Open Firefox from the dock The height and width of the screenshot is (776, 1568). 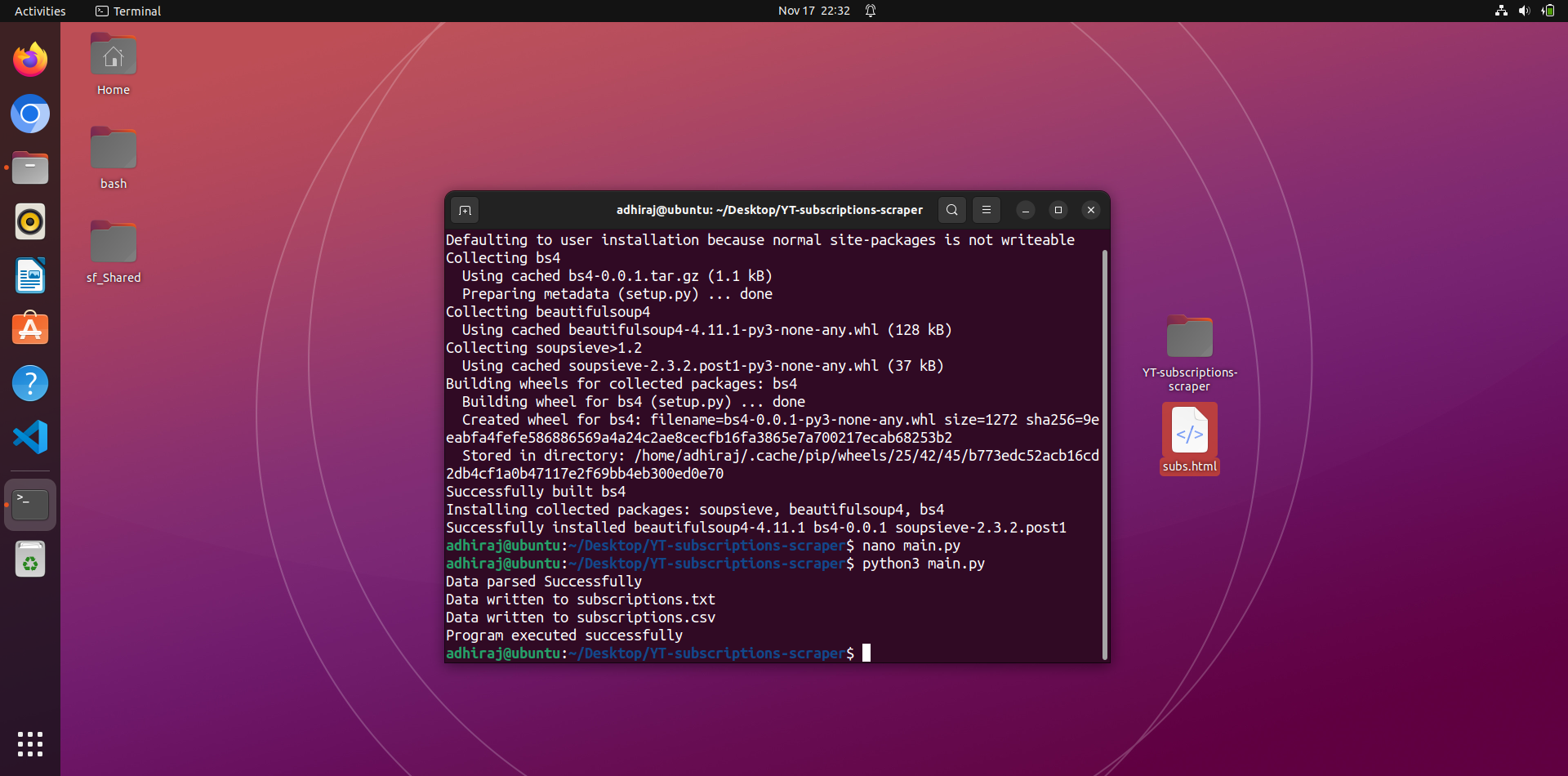[x=29, y=59]
